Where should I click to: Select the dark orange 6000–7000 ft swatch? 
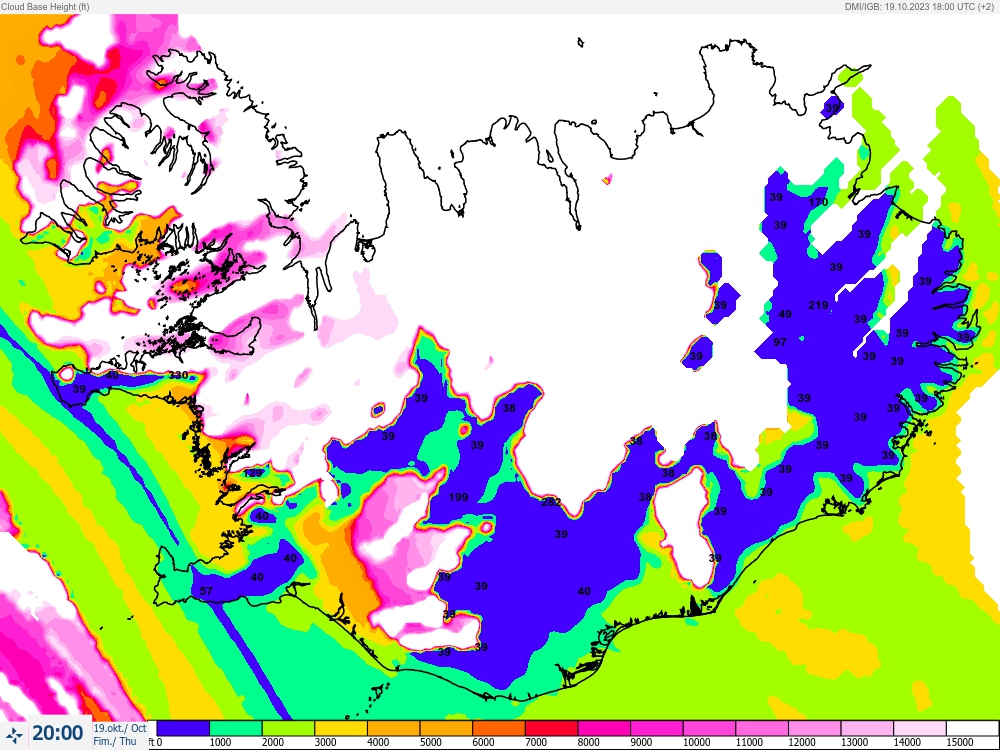499,728
